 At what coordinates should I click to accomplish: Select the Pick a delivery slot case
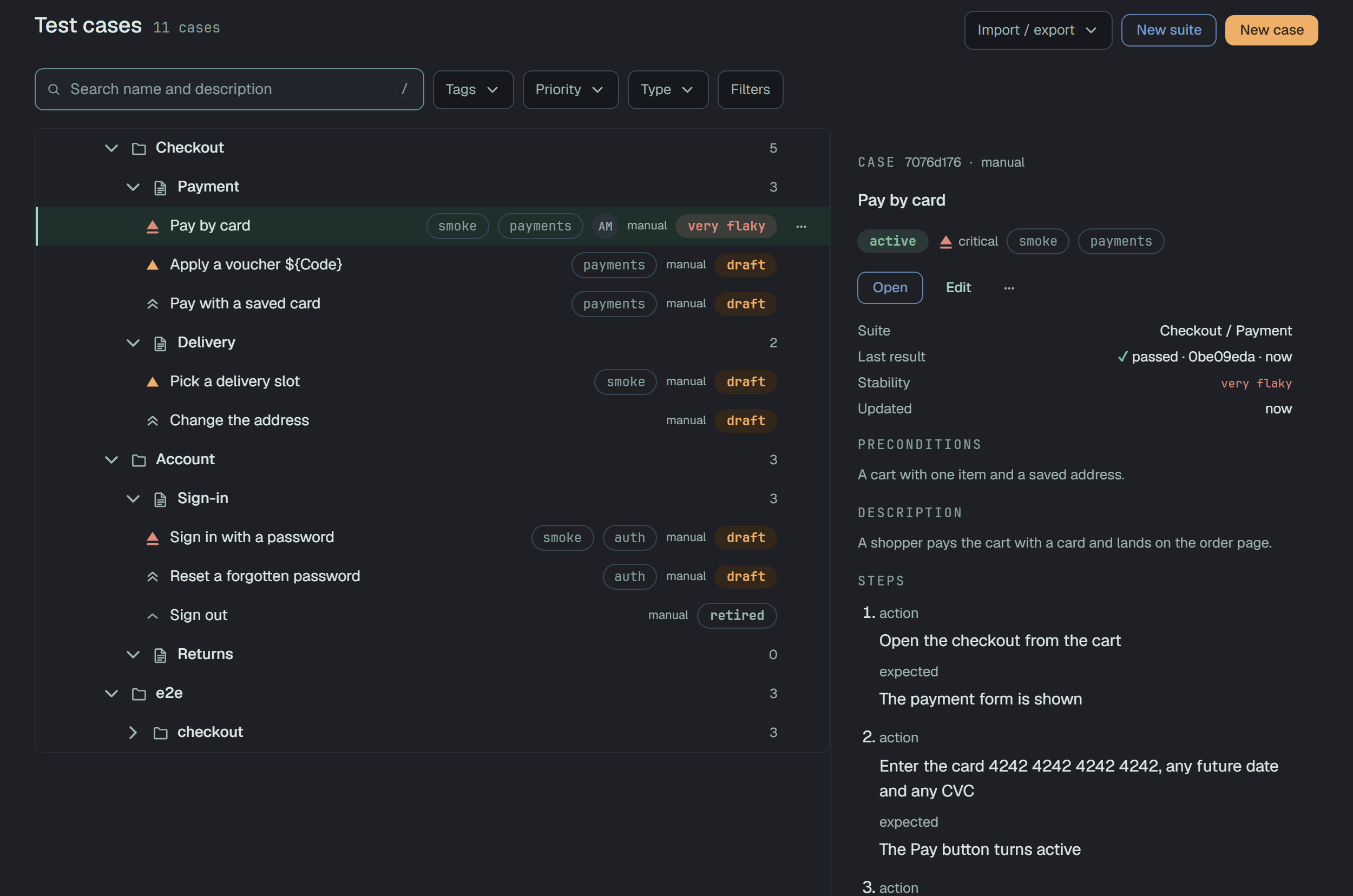coord(433,381)
